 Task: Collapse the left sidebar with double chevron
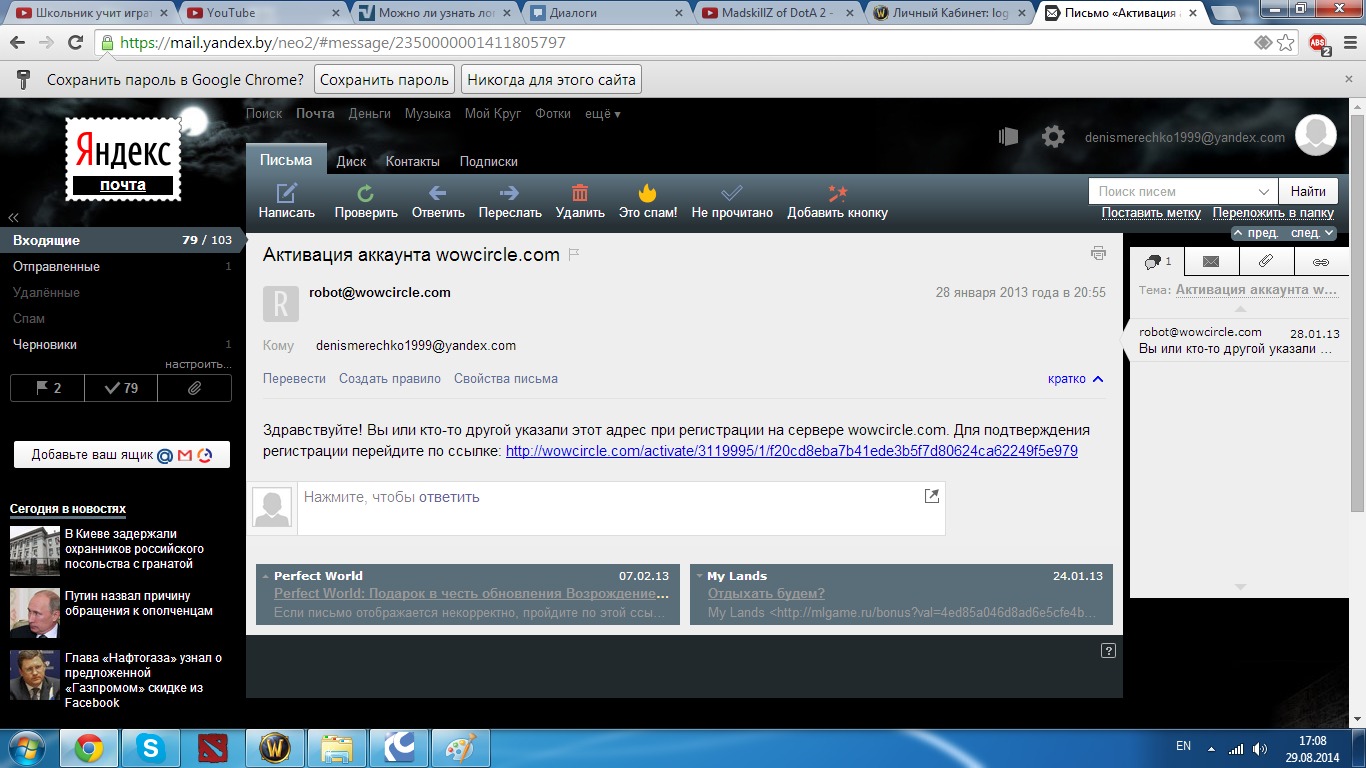pyautogui.click(x=14, y=218)
